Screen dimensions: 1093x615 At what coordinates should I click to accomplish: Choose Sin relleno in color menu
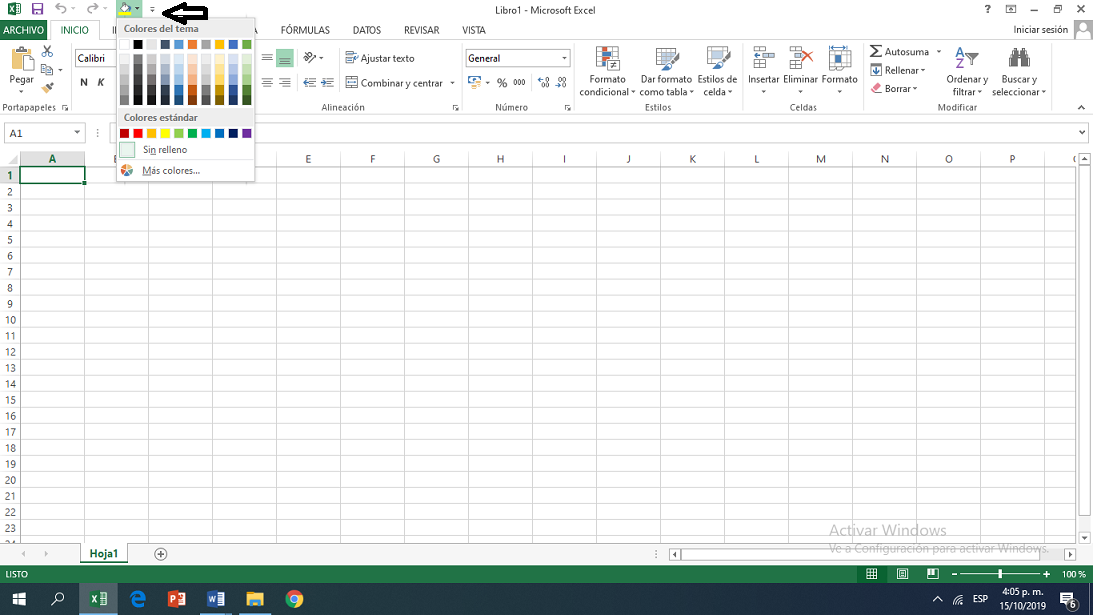[x=185, y=150]
